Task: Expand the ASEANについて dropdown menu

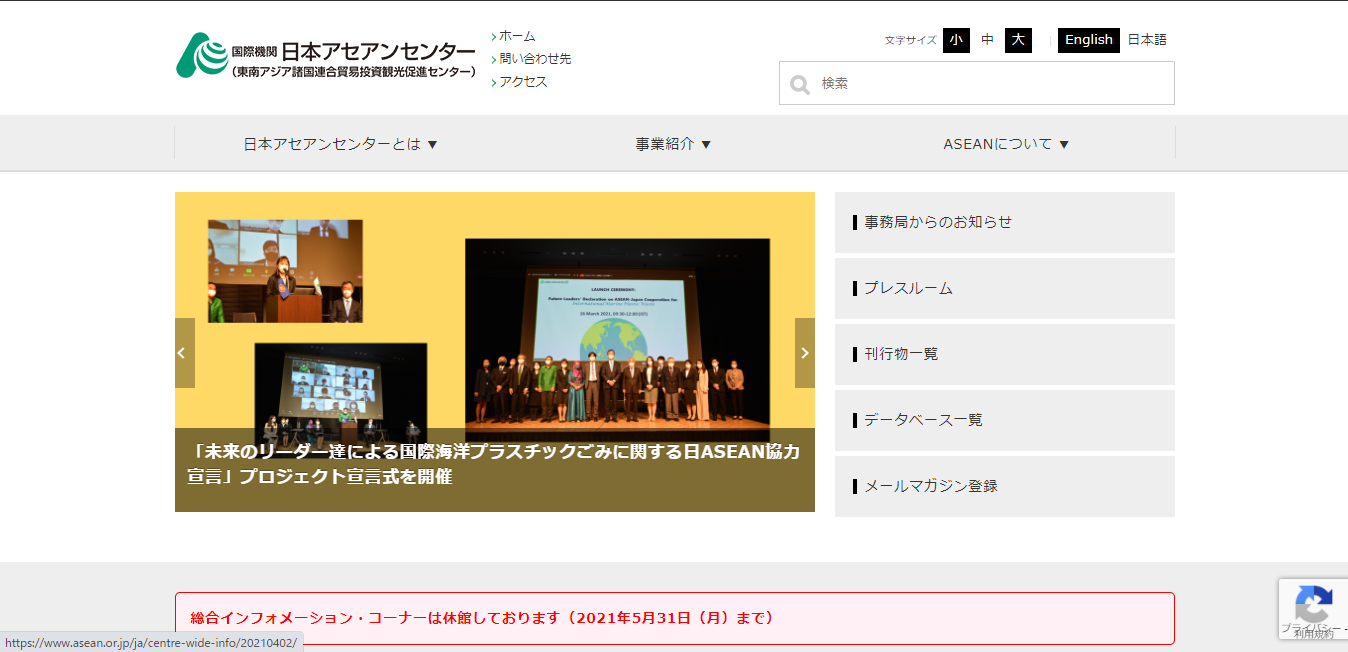Action: tap(1007, 144)
